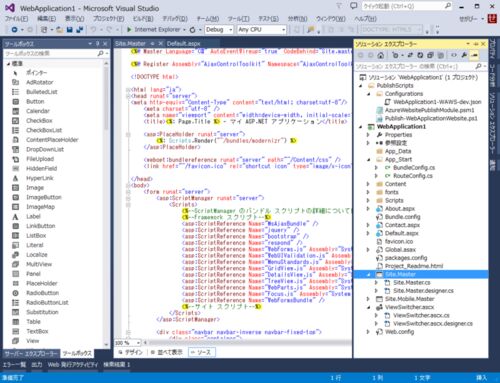Click the Save All icon in the toolbar
The image size is (500, 383).
pyautogui.click(x=80, y=30)
